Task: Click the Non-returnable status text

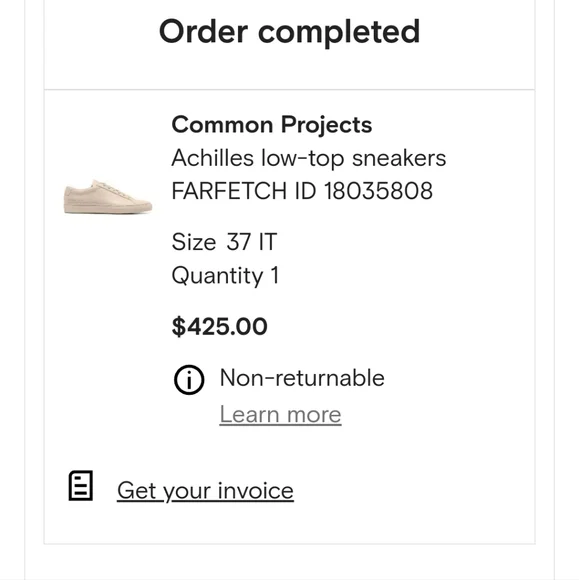Action: [302, 378]
